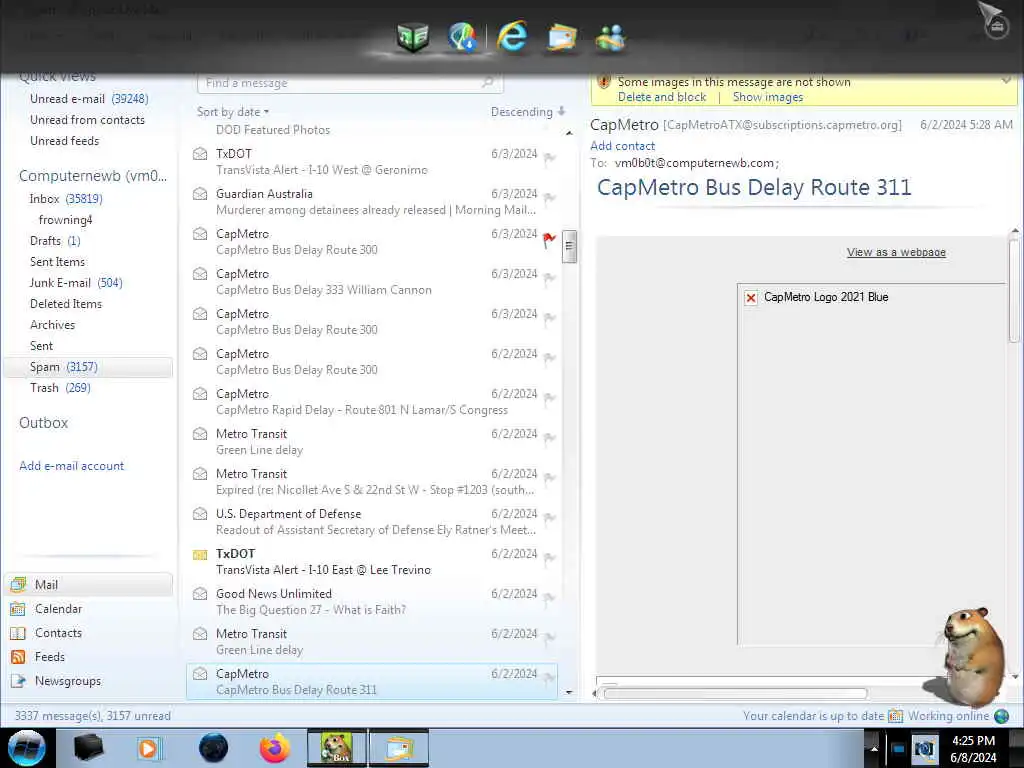
Task: Click the Find a message search field
Action: (350, 83)
